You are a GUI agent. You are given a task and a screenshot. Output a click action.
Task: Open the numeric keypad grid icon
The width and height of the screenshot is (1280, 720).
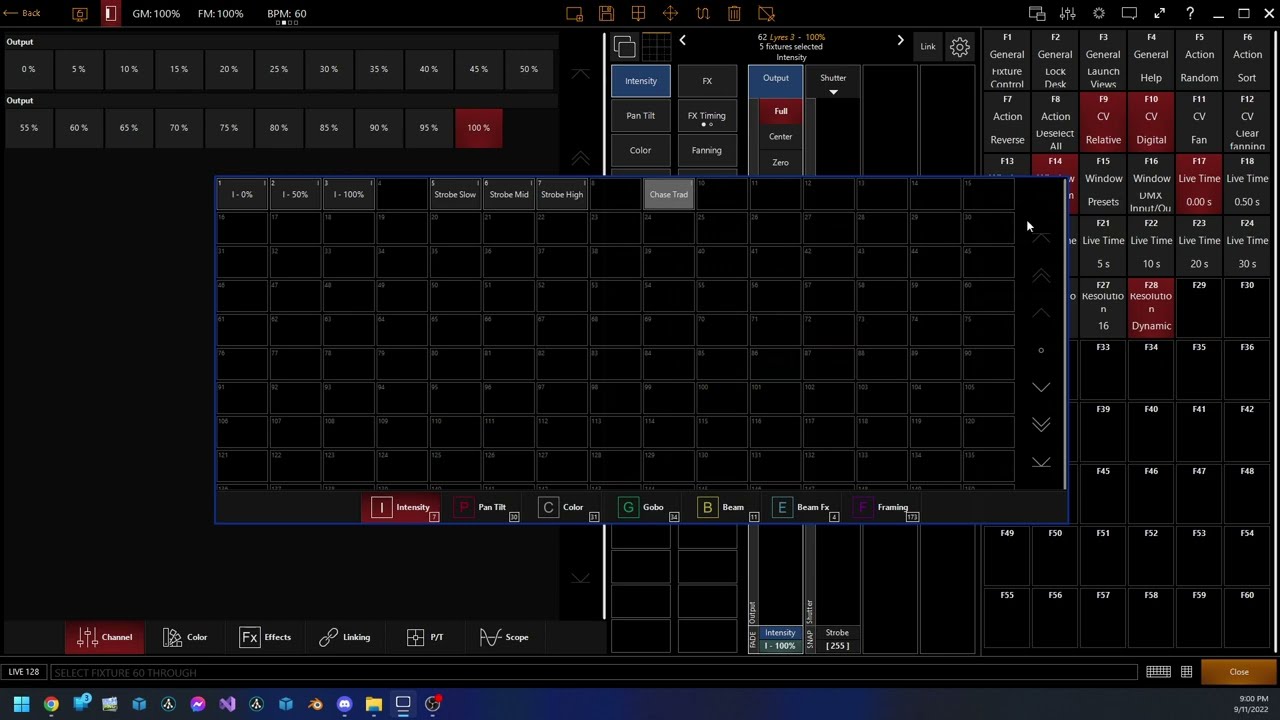click(1186, 672)
